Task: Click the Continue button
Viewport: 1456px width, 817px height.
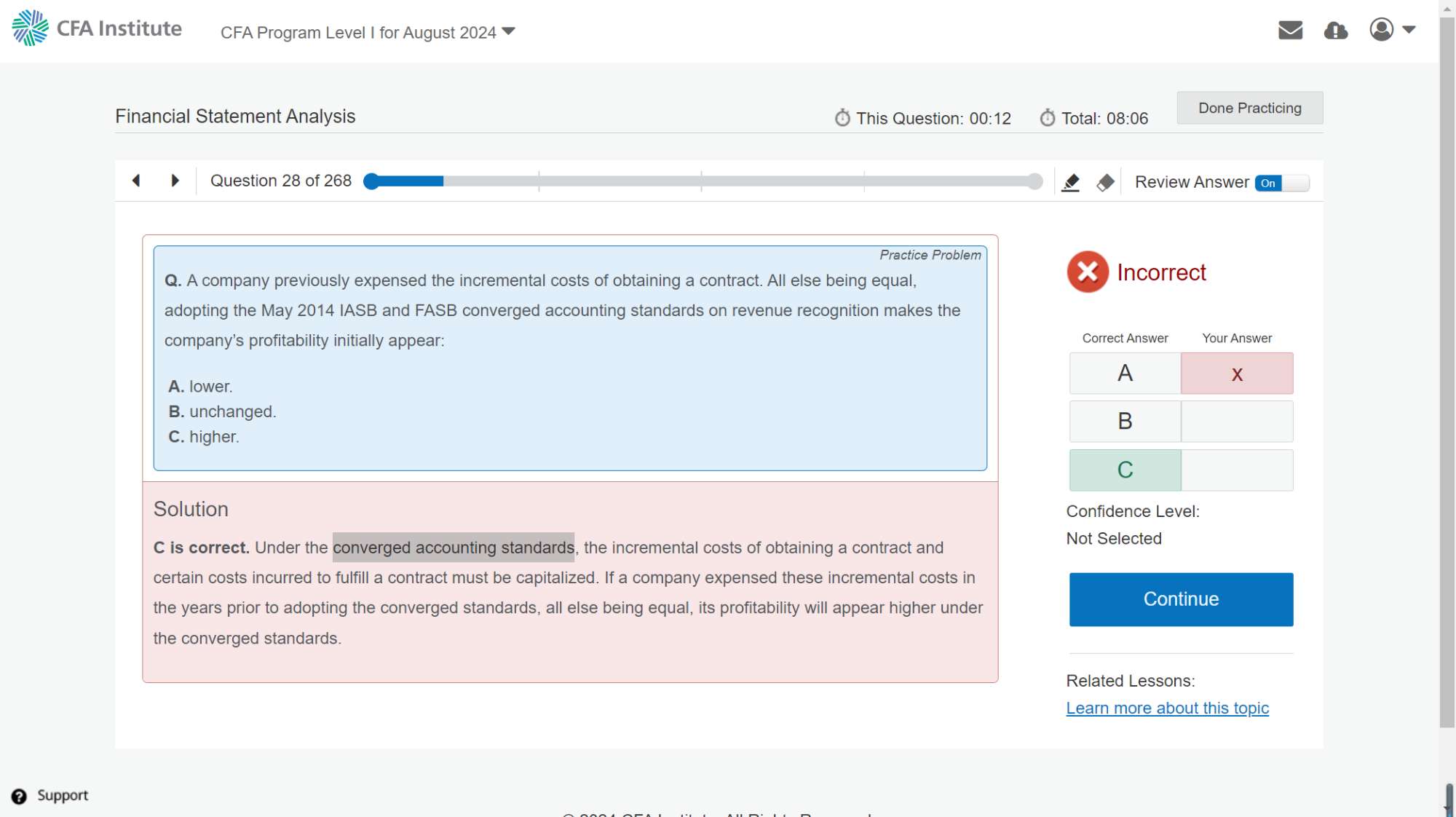Action: coord(1181,599)
